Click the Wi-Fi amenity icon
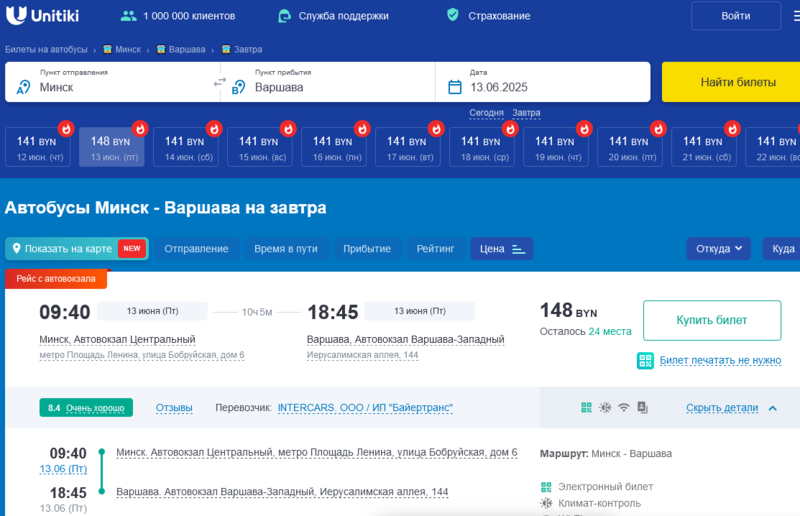Screen dimensions: 800x516 [x=624, y=408]
